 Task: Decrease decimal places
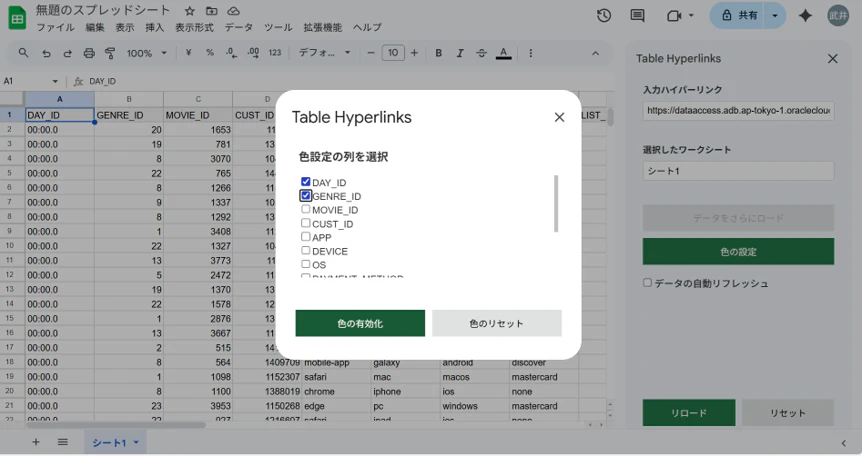coord(231,53)
